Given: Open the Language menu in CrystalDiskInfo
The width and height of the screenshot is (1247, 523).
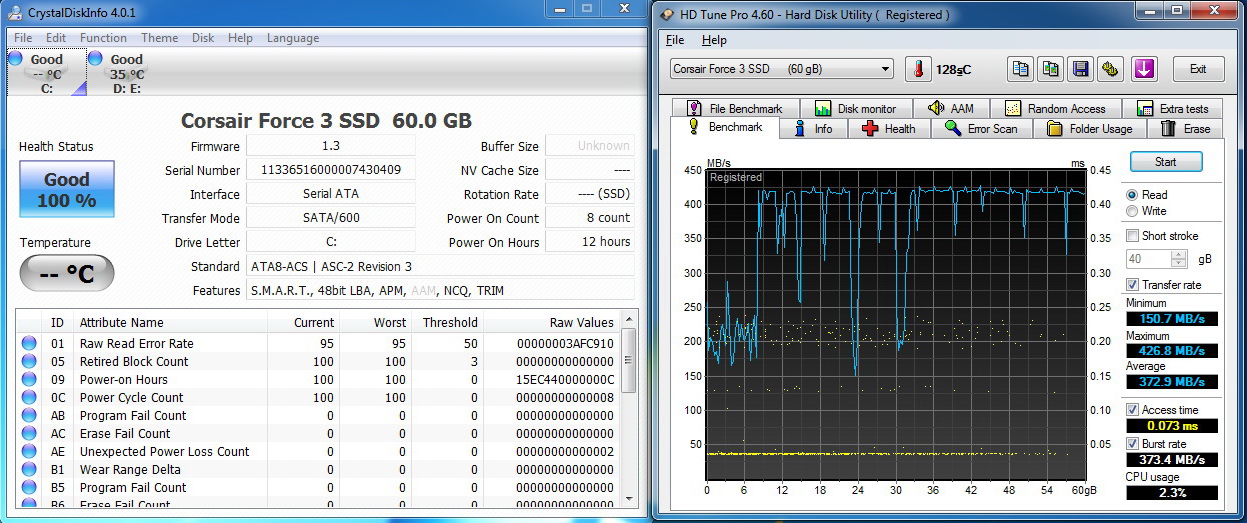Looking at the screenshot, I should 293,38.
